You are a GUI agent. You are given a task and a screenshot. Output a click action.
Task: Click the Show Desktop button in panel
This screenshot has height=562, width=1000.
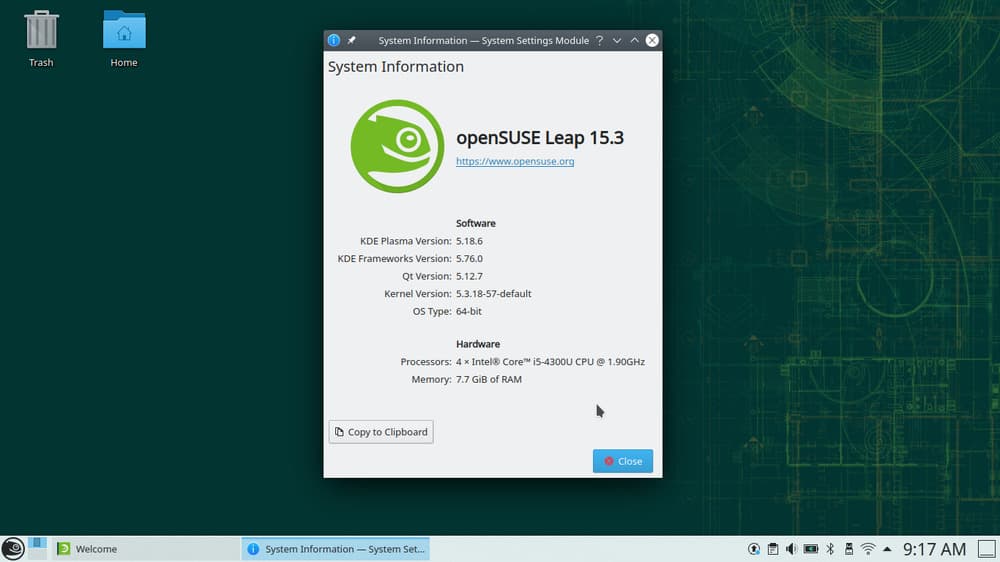[x=987, y=549]
